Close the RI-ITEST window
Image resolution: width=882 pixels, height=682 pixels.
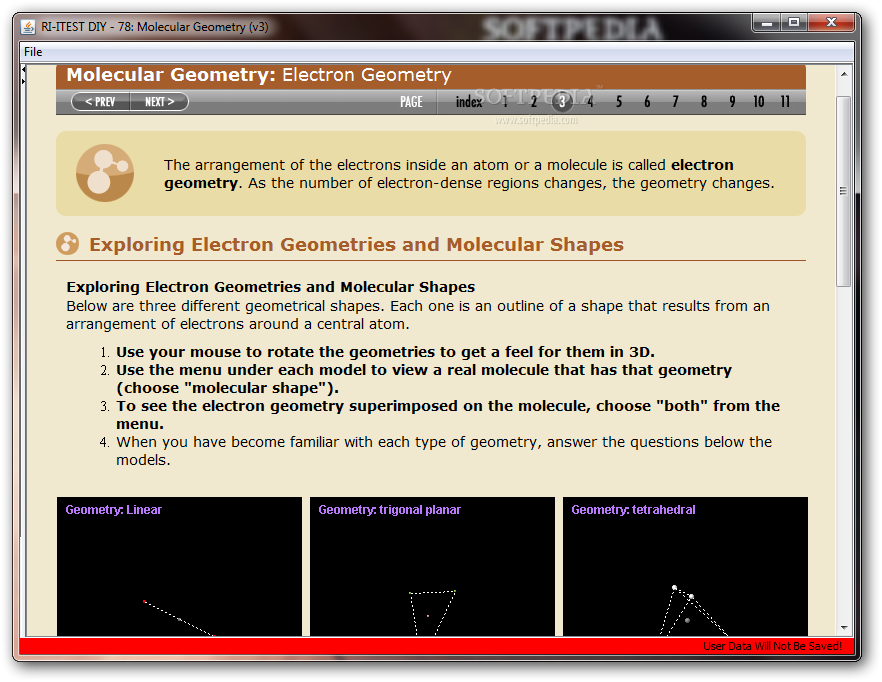831,23
